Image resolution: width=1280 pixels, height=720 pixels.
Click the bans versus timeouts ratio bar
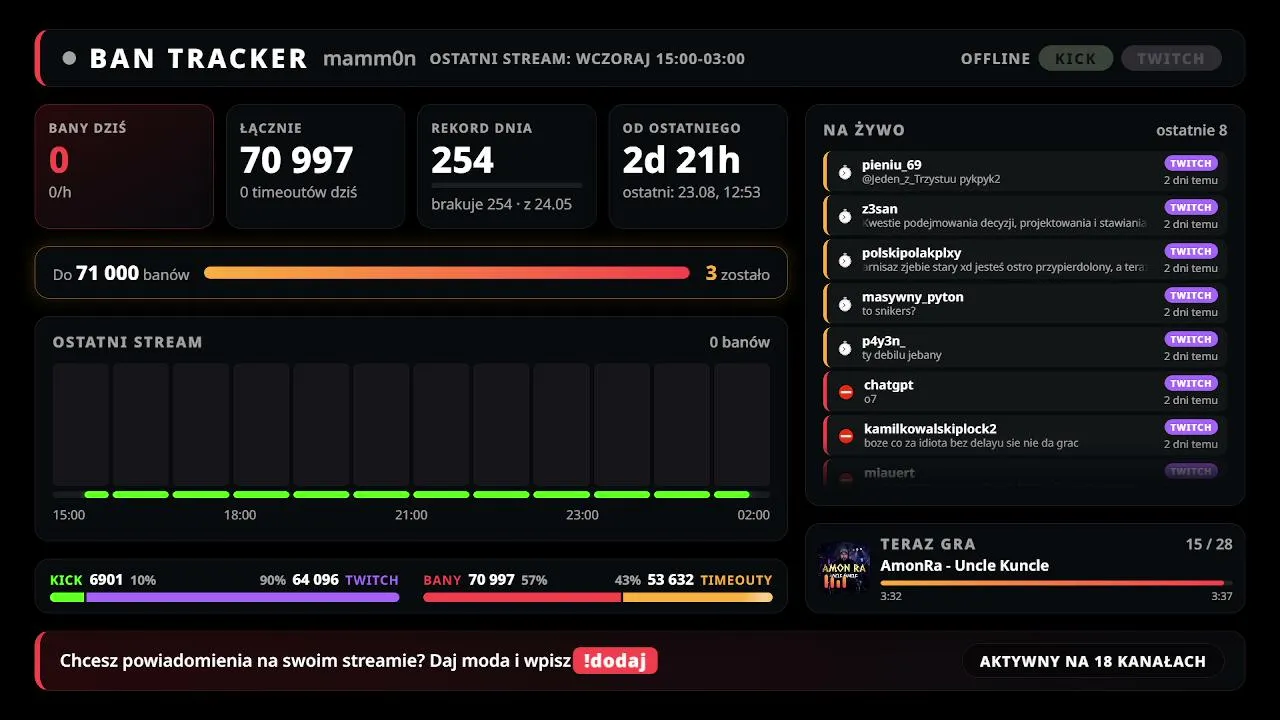pyautogui.click(x=598, y=597)
